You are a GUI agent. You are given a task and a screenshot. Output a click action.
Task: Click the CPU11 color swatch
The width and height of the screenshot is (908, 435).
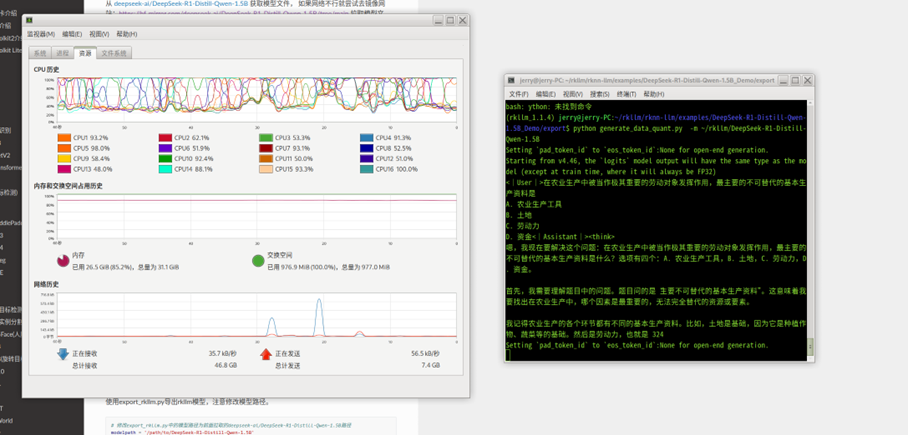point(266,159)
